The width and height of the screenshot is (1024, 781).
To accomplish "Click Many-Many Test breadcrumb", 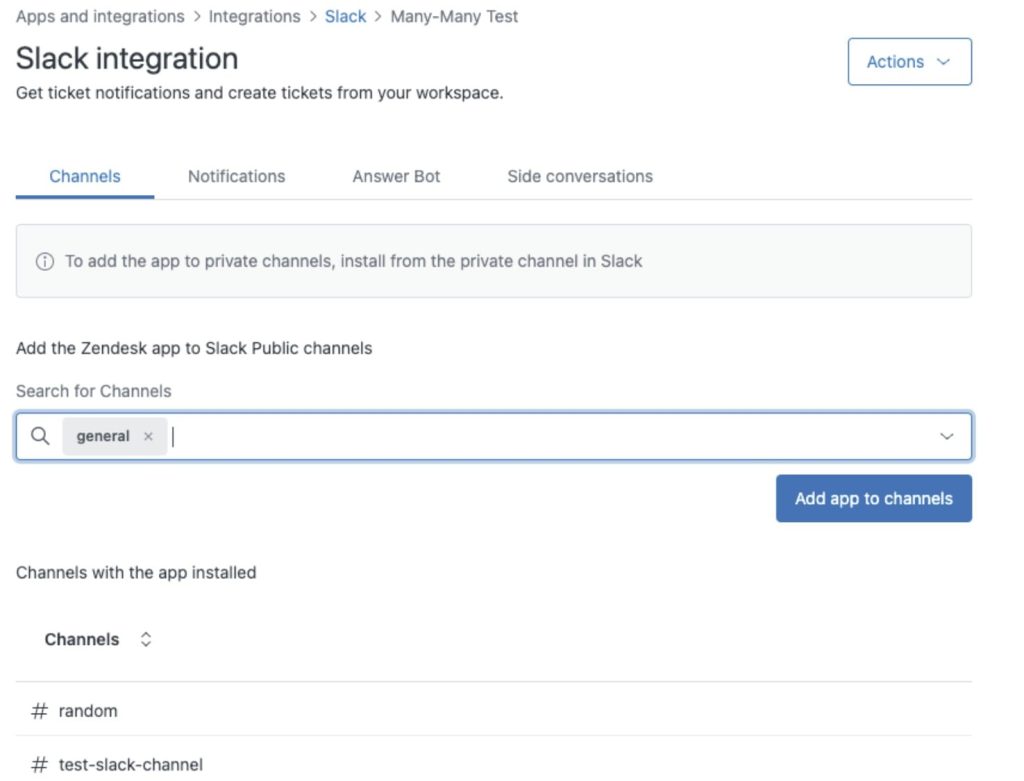I will coord(454,16).
